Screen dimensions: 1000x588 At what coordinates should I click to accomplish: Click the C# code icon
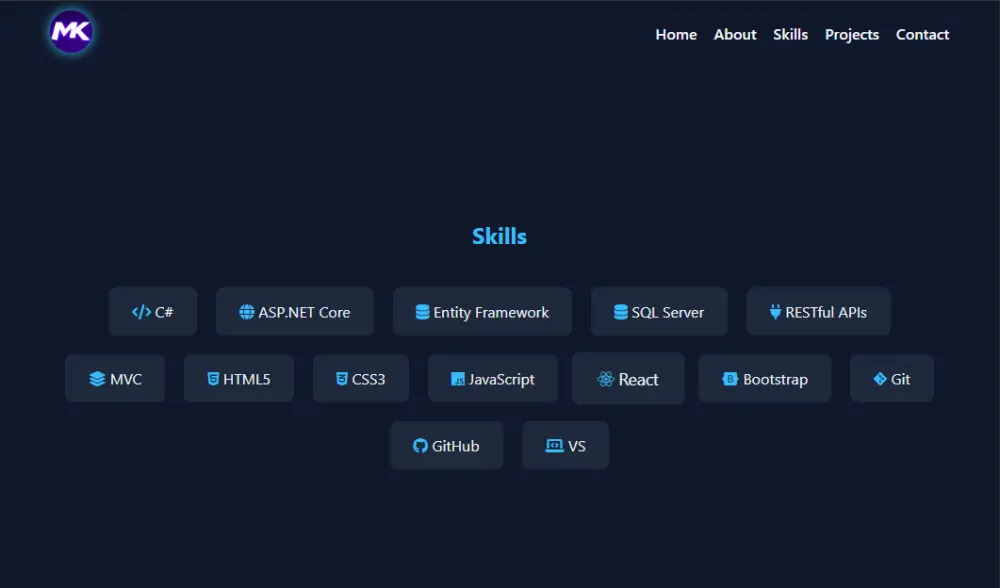(140, 311)
